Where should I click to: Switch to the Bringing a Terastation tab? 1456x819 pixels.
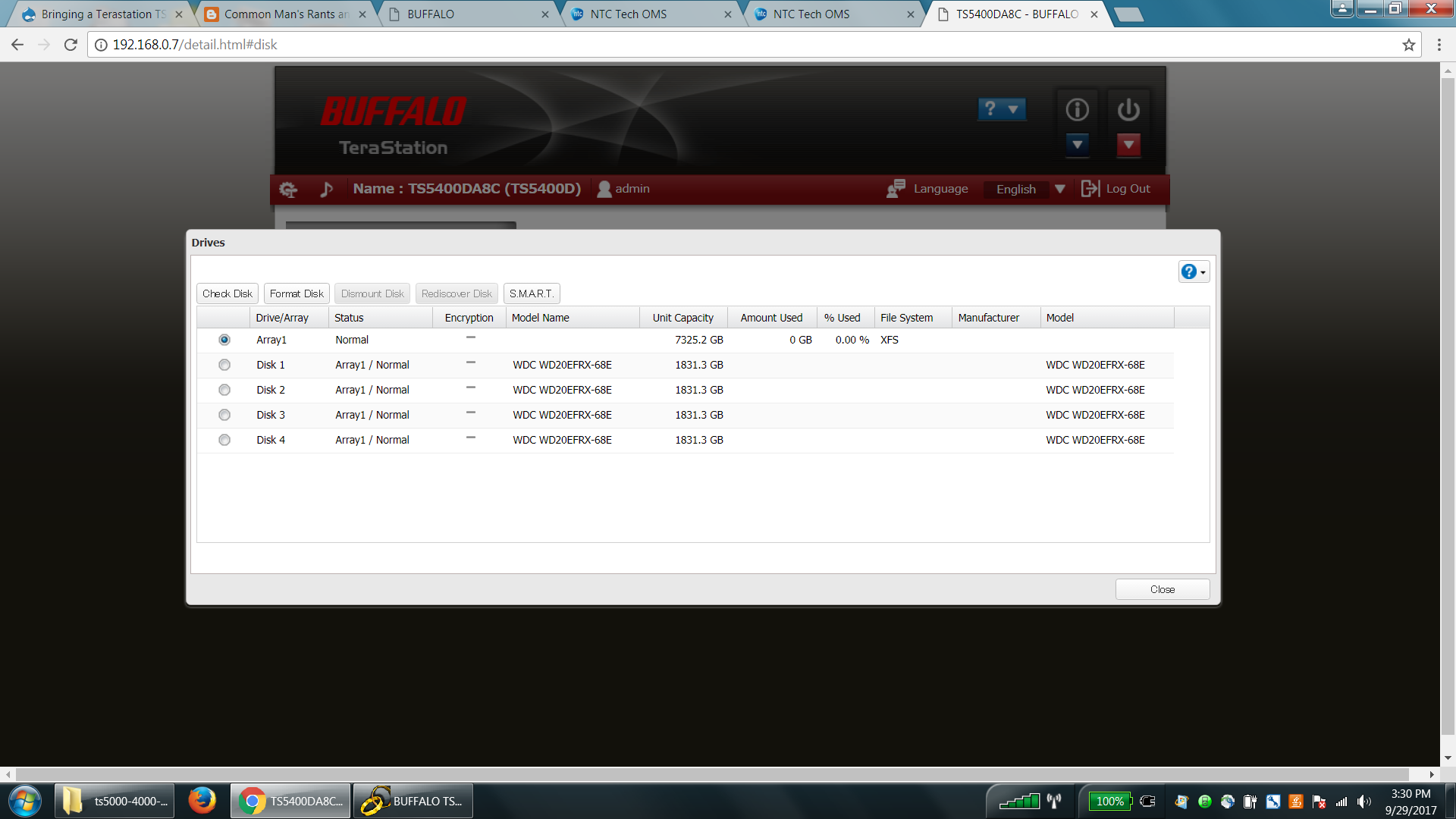pyautogui.click(x=102, y=14)
